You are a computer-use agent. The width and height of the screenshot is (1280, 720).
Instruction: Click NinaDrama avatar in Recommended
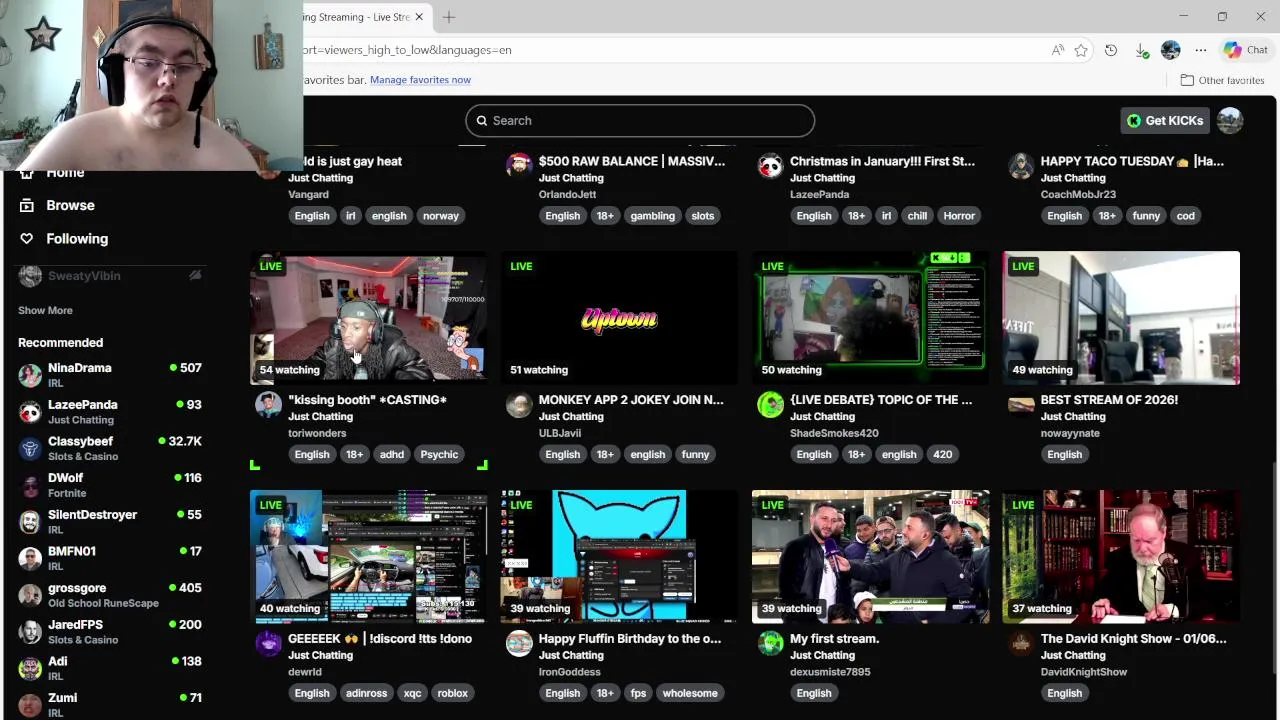point(30,375)
